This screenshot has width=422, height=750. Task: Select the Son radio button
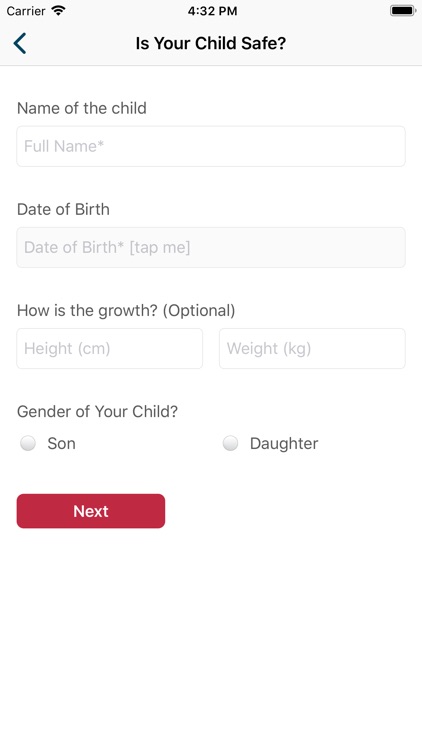tap(28, 443)
